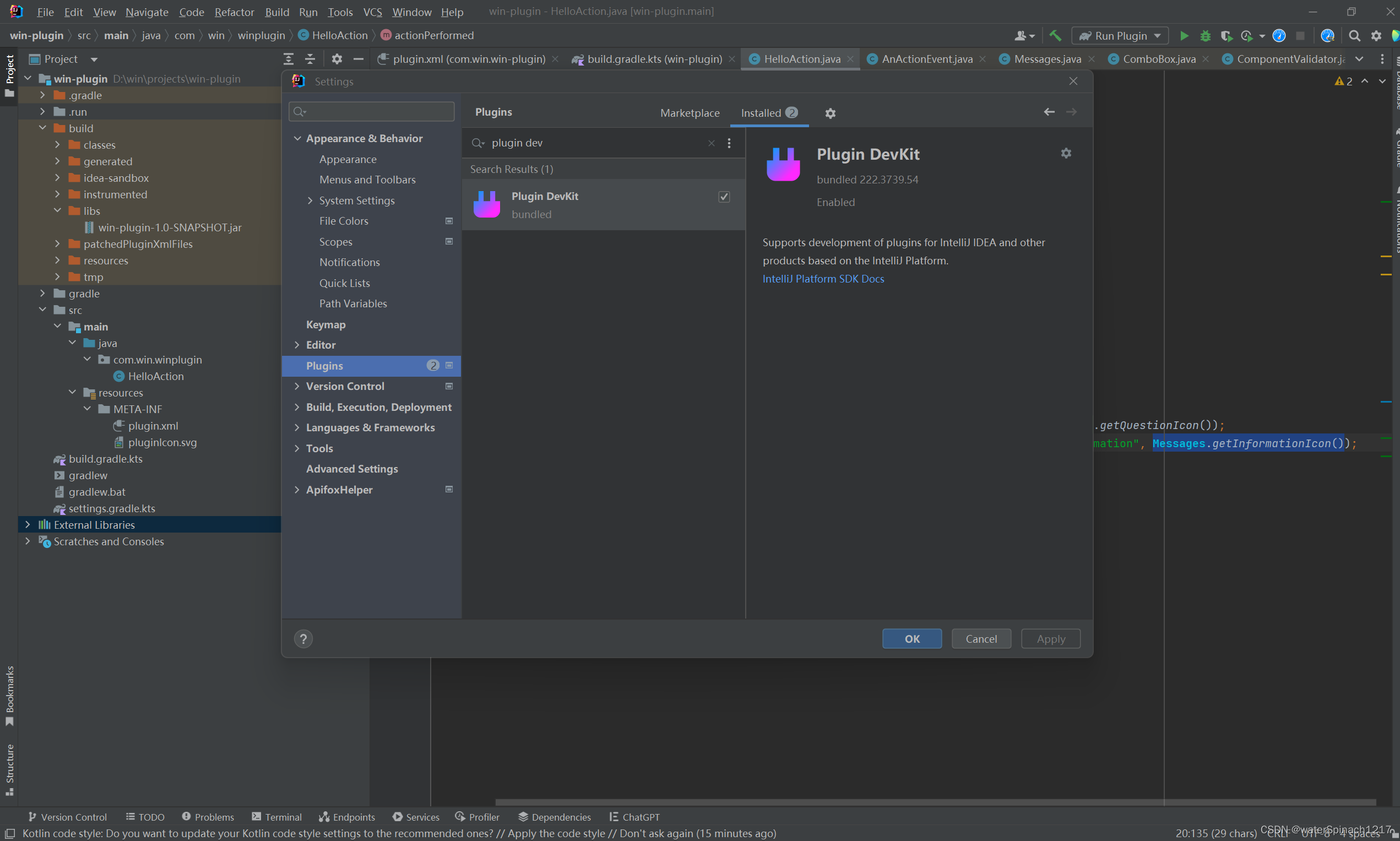Open the Refactor menu
Image resolution: width=1400 pixels, height=841 pixels.
click(234, 12)
